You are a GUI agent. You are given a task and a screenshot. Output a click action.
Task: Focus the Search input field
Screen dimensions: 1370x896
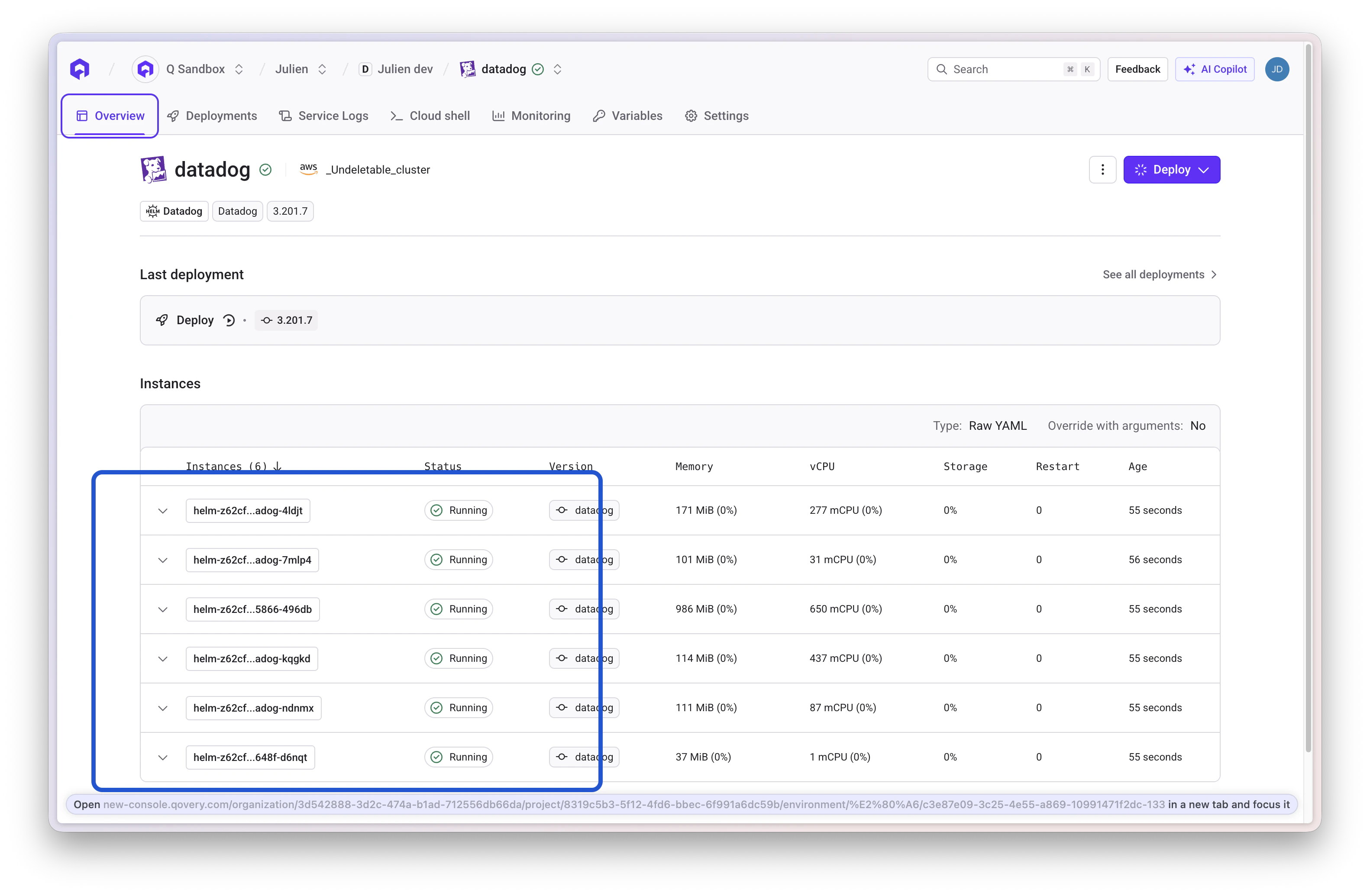(1013, 69)
